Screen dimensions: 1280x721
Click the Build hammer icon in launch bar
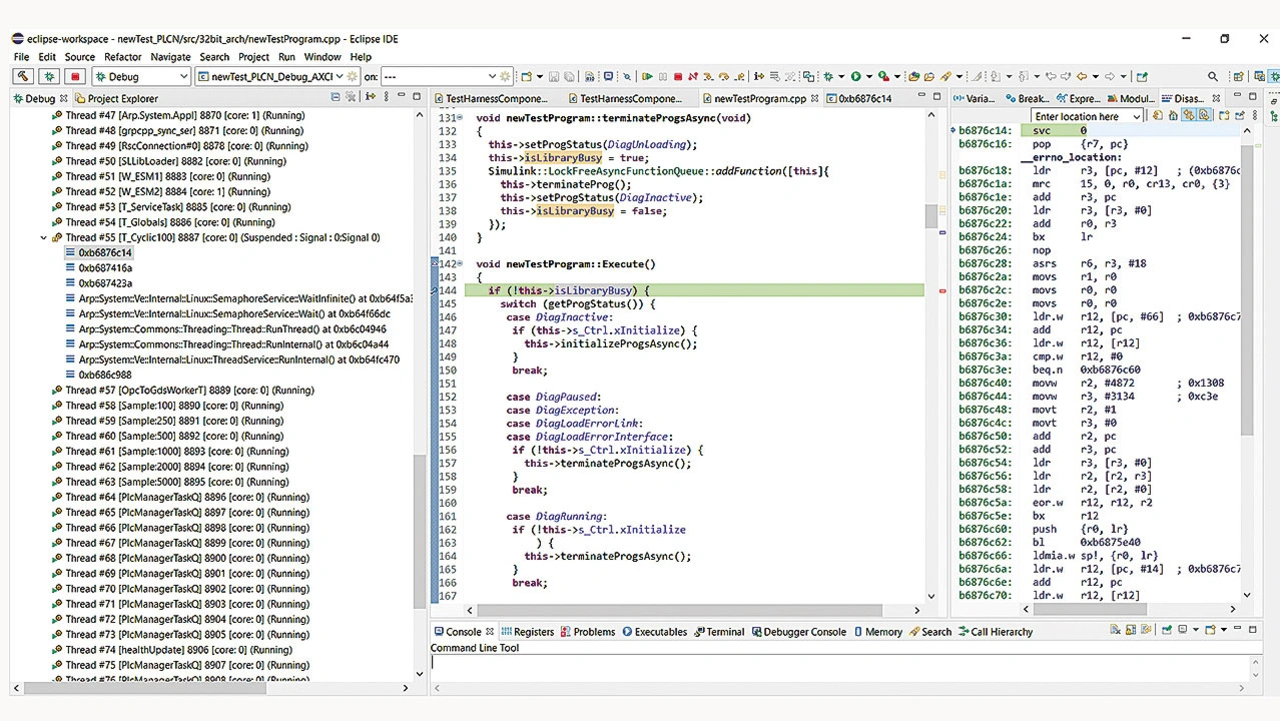tap(22, 76)
